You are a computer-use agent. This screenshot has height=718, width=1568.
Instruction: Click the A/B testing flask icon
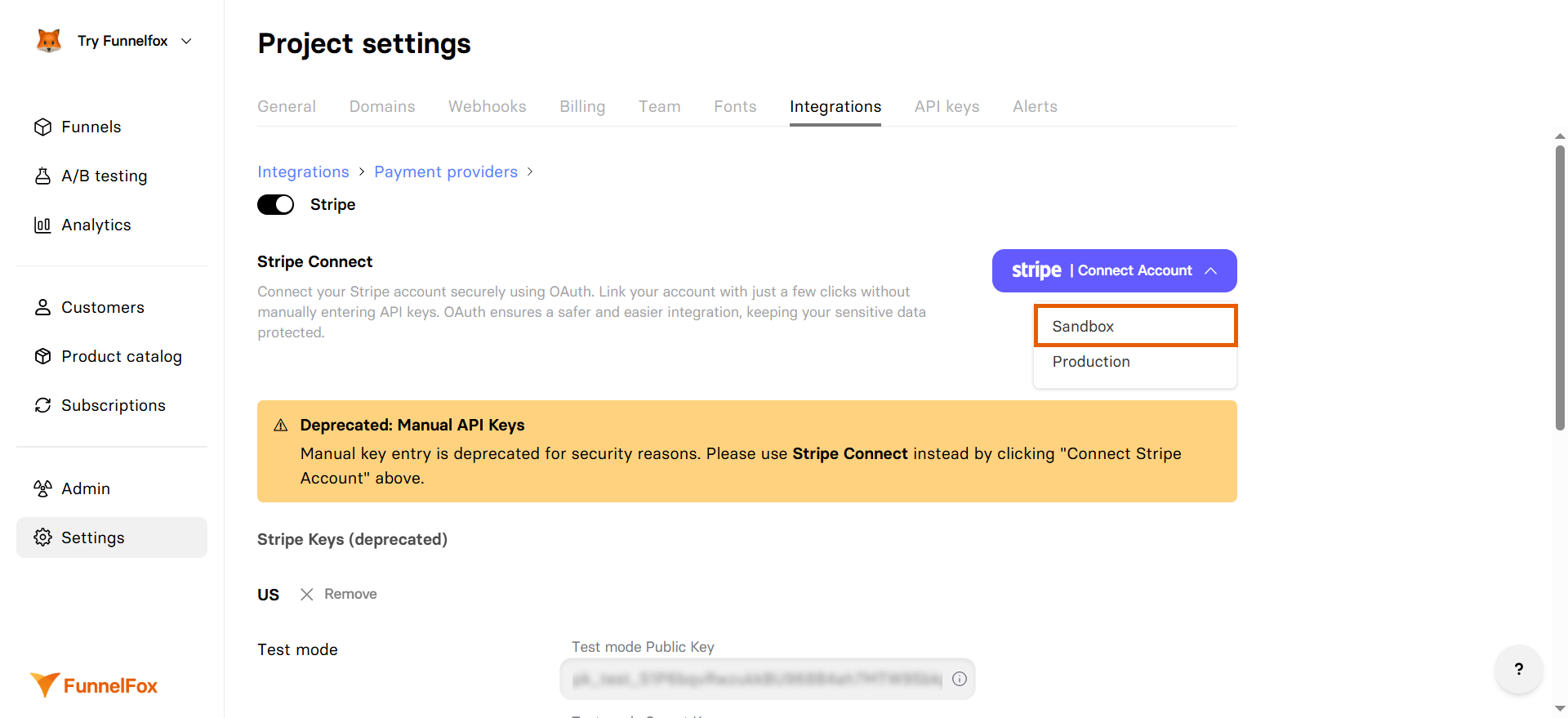pyautogui.click(x=42, y=176)
